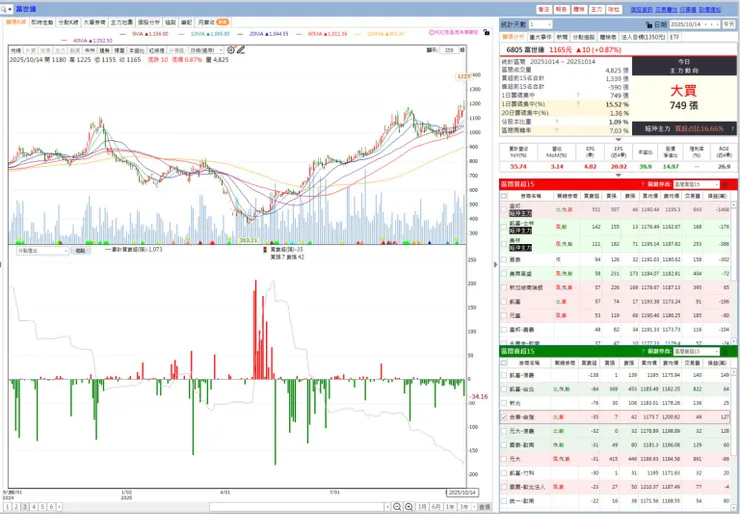Go to next date with right arrow
Image resolution: width=740 pixels, height=514 pixels.
716,25
